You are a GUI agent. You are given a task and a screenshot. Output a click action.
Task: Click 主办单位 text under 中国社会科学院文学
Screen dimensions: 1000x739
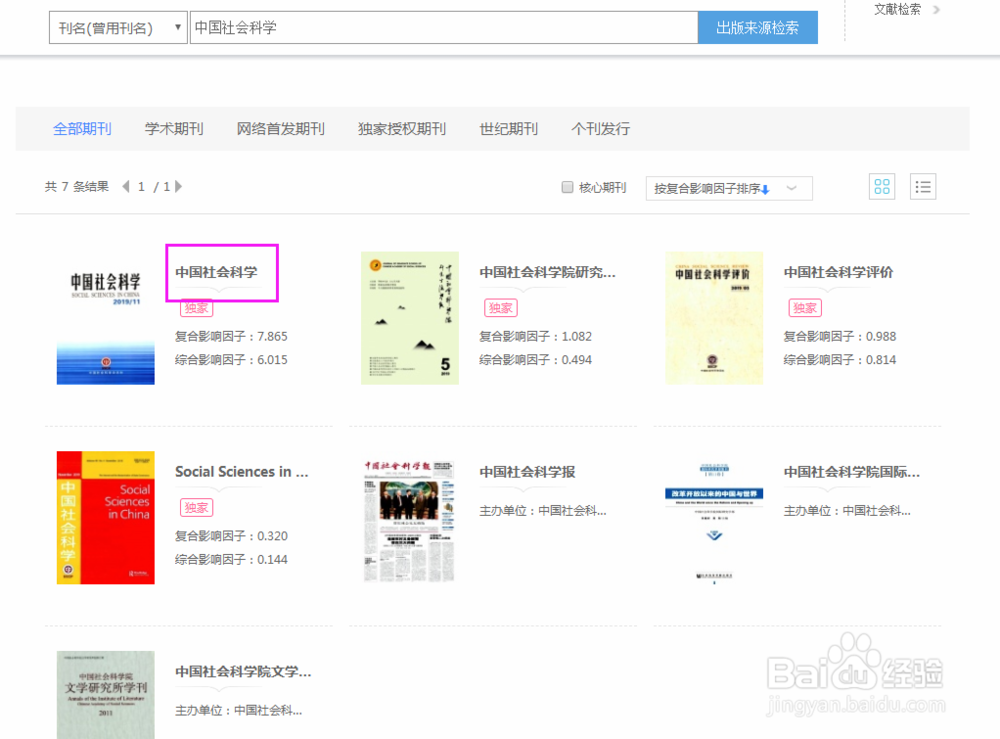(x=239, y=710)
